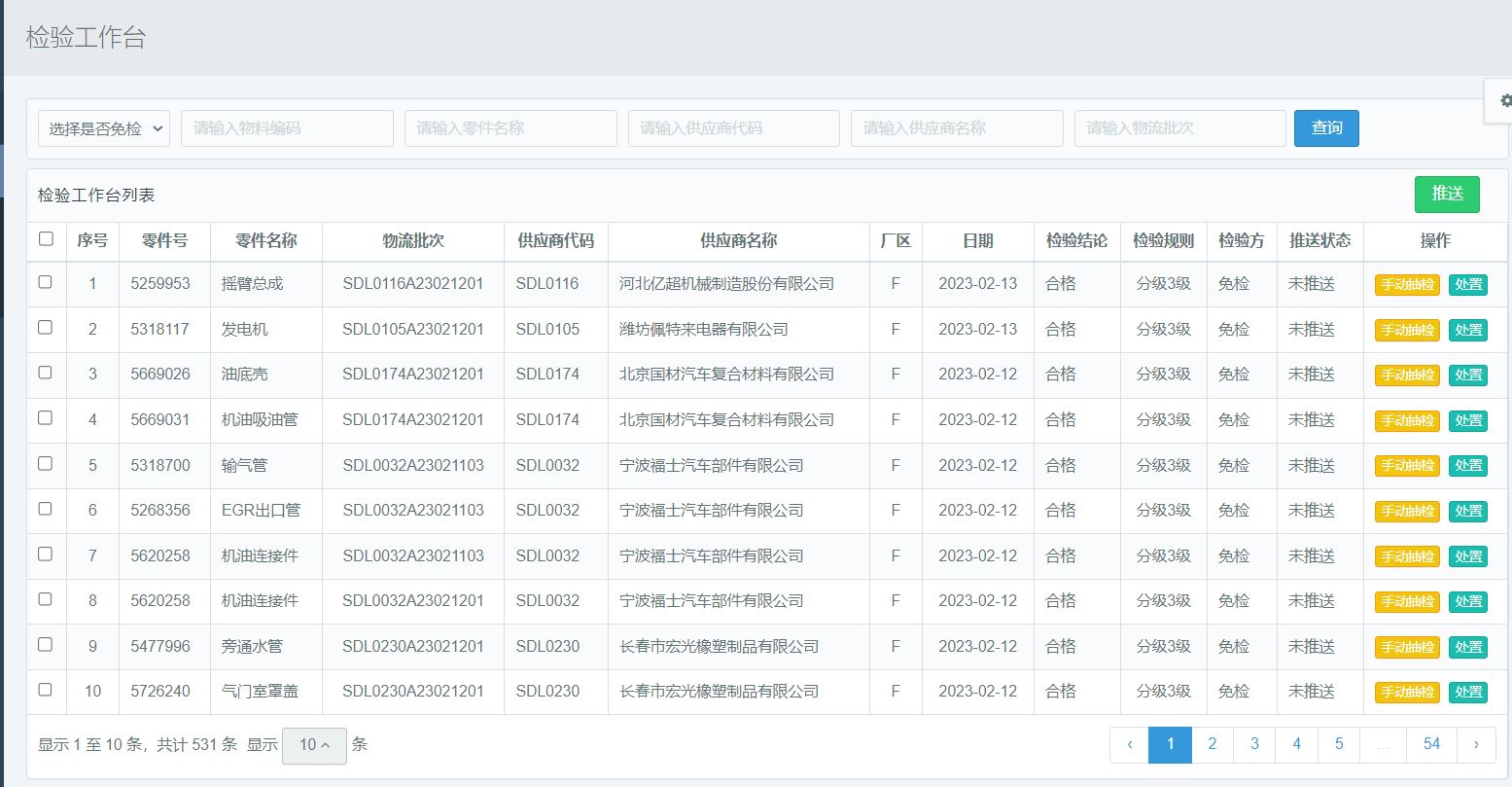Click the 请输入物流批次 input field
Image resolution: width=1512 pixels, height=787 pixels.
point(1180,128)
